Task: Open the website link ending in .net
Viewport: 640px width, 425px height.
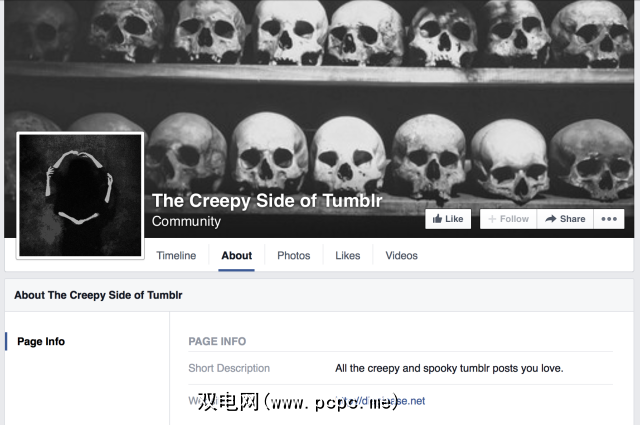Action: click(x=380, y=401)
